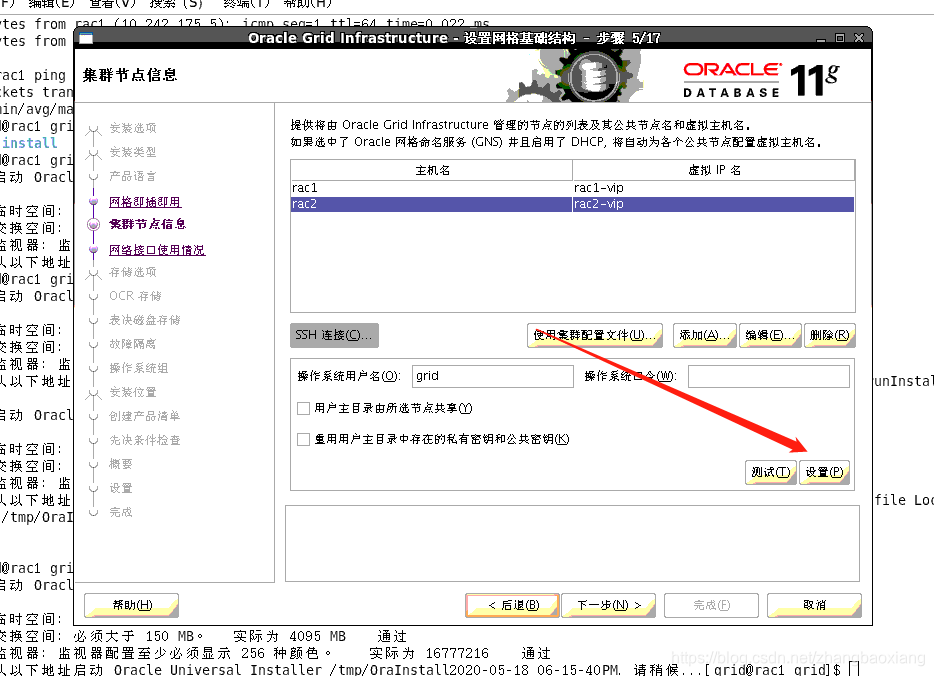934x676 pixels.
Task: Select the 集群节点信息 current step
Action: pyautogui.click(x=148, y=225)
